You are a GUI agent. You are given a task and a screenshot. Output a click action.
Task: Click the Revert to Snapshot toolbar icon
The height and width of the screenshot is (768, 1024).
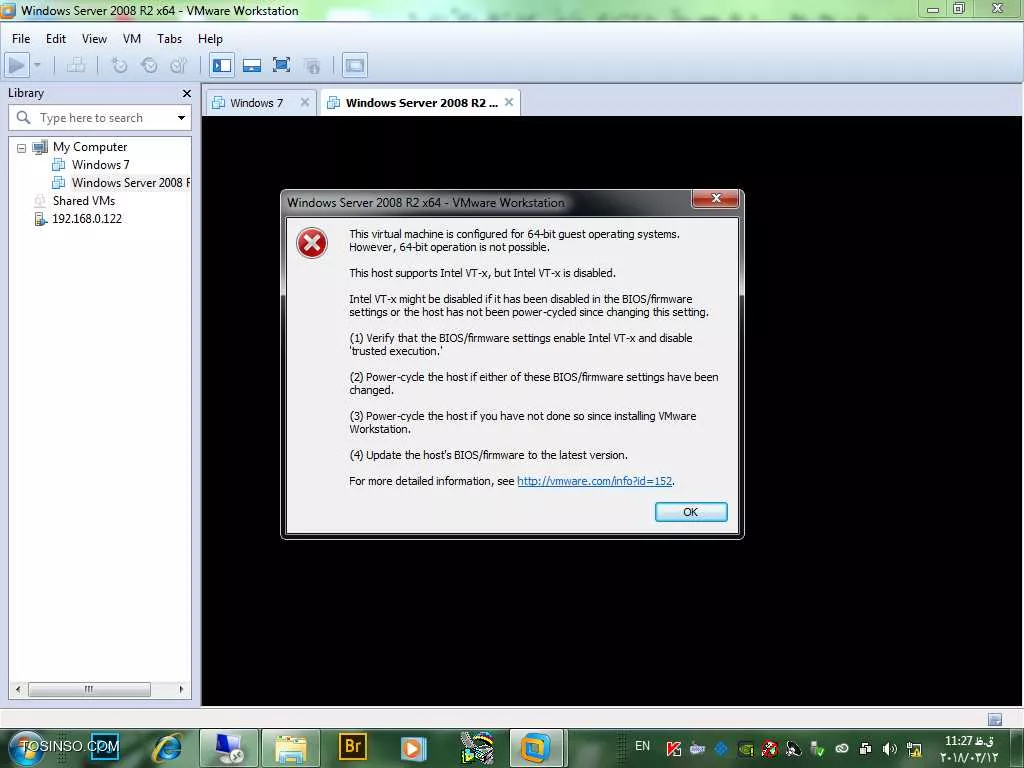click(149, 65)
